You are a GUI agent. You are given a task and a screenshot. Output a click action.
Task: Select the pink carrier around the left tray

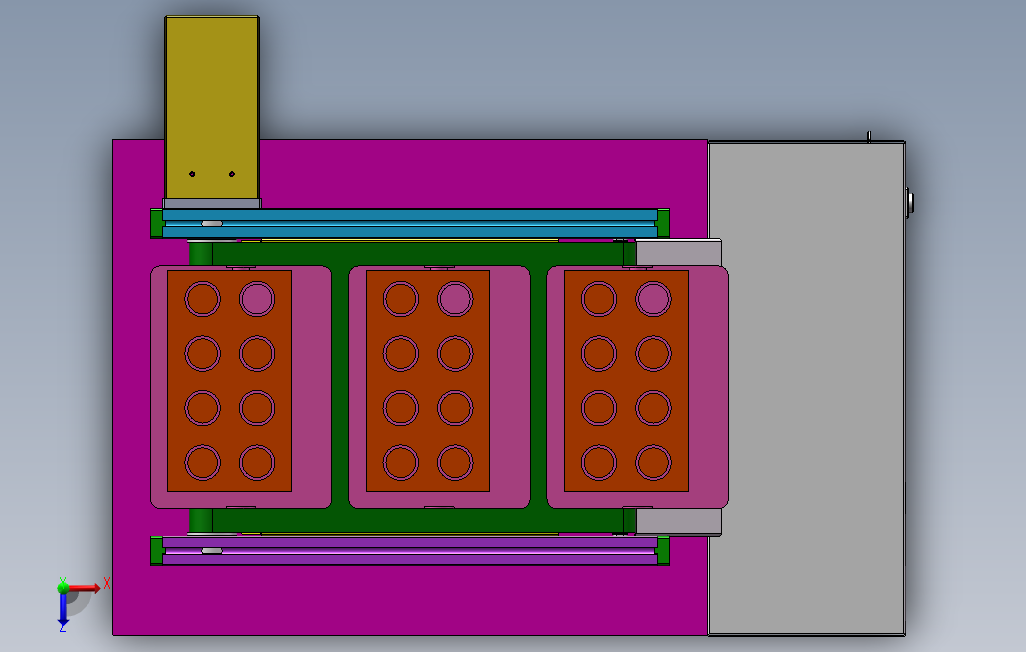[x=311, y=387]
